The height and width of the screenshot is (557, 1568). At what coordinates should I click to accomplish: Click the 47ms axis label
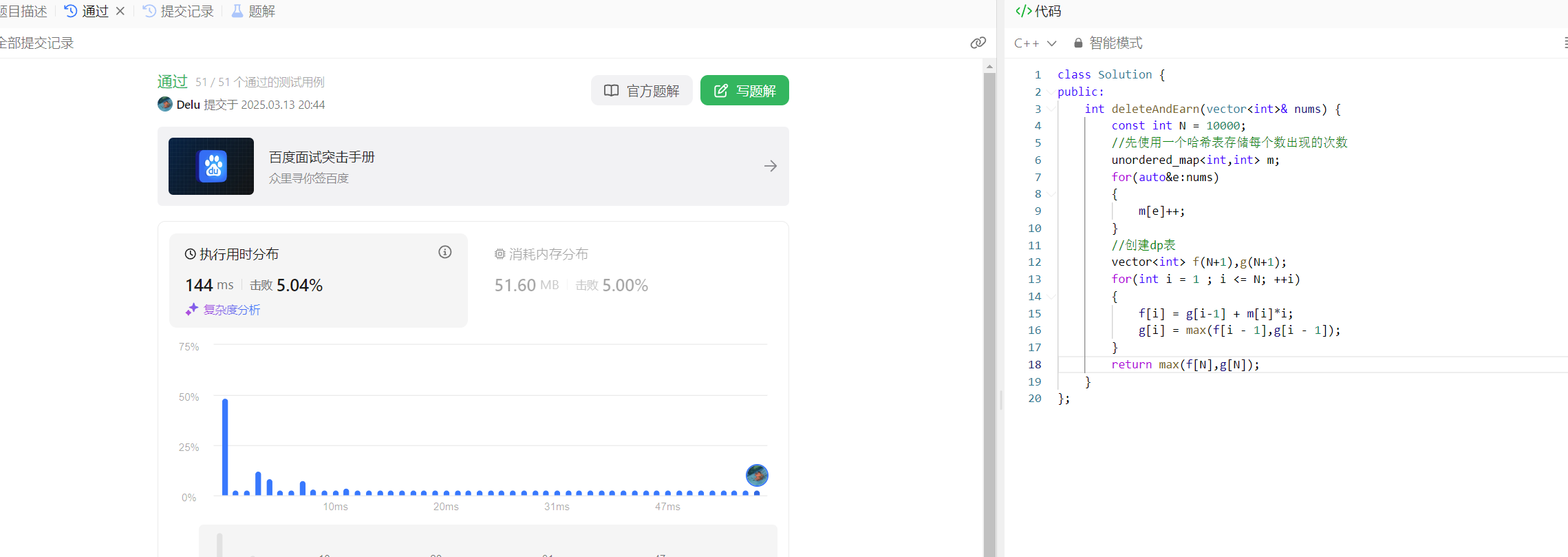[x=667, y=507]
